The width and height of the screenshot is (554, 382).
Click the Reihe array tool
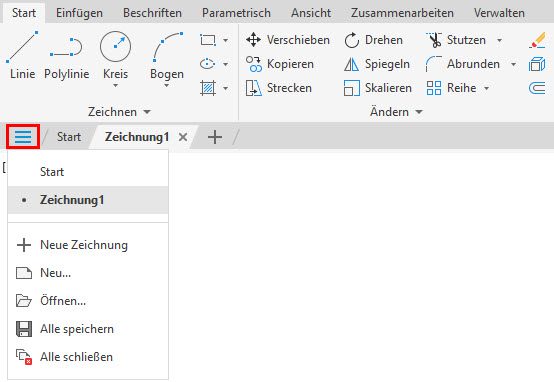[x=451, y=88]
